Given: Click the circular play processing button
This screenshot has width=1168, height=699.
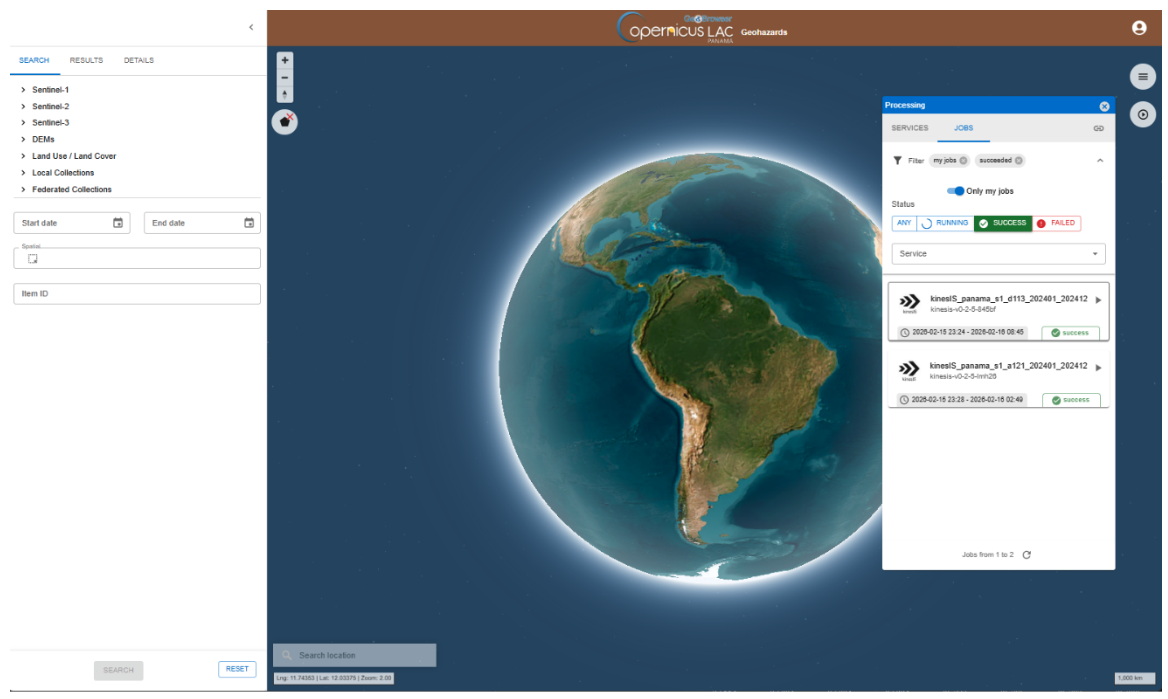Looking at the screenshot, I should 1142,115.
